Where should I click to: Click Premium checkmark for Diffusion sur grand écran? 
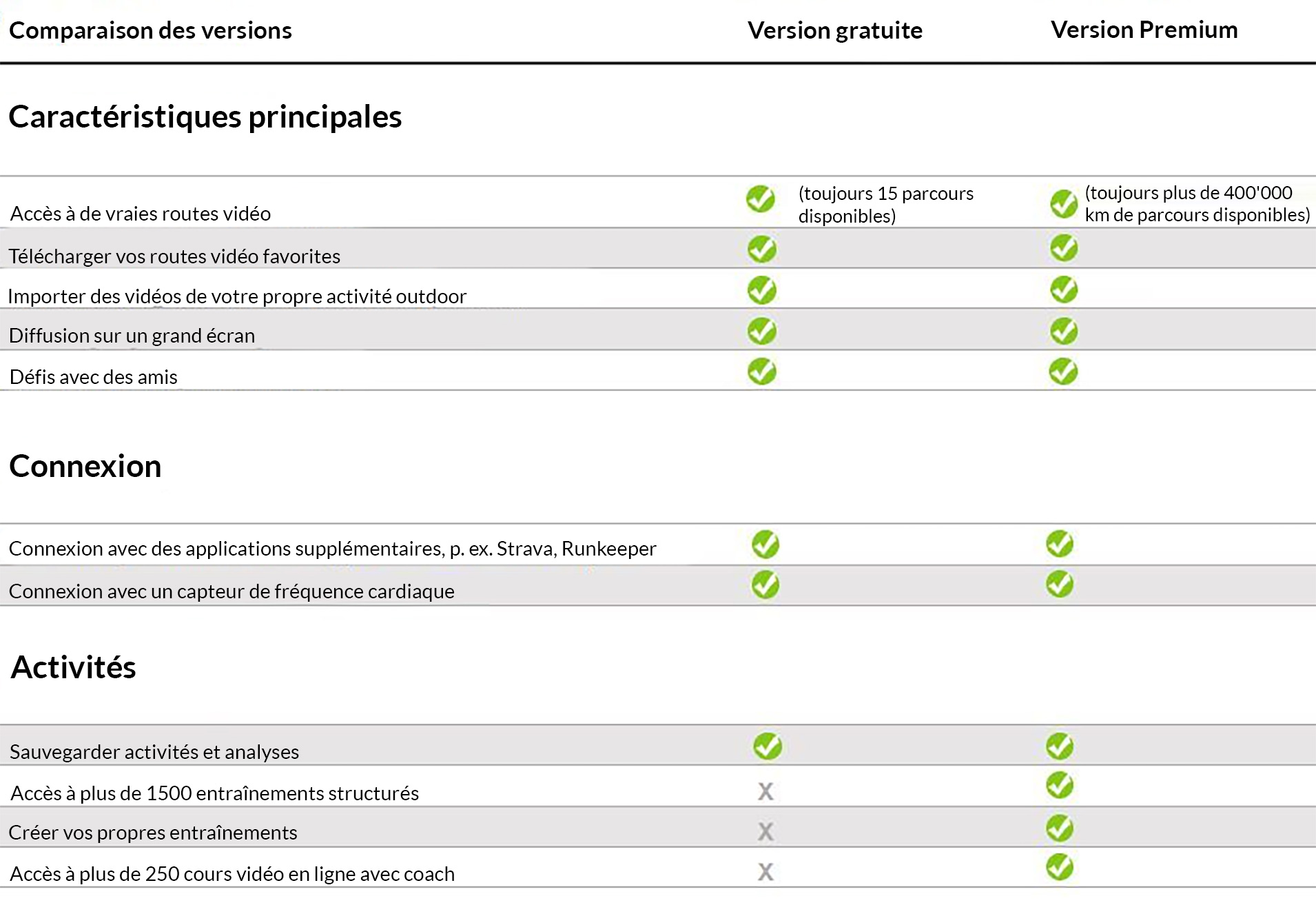(1064, 331)
